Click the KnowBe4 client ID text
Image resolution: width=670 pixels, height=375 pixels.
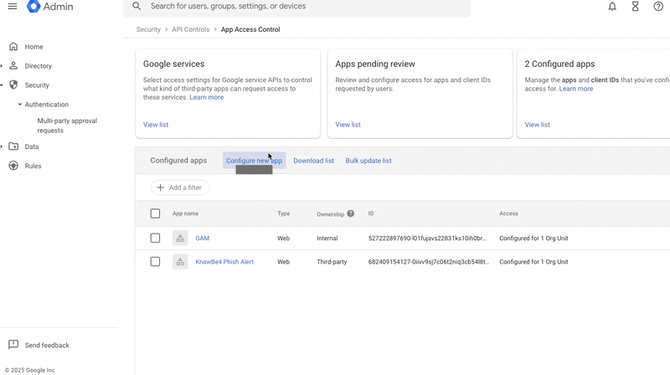(x=429, y=262)
